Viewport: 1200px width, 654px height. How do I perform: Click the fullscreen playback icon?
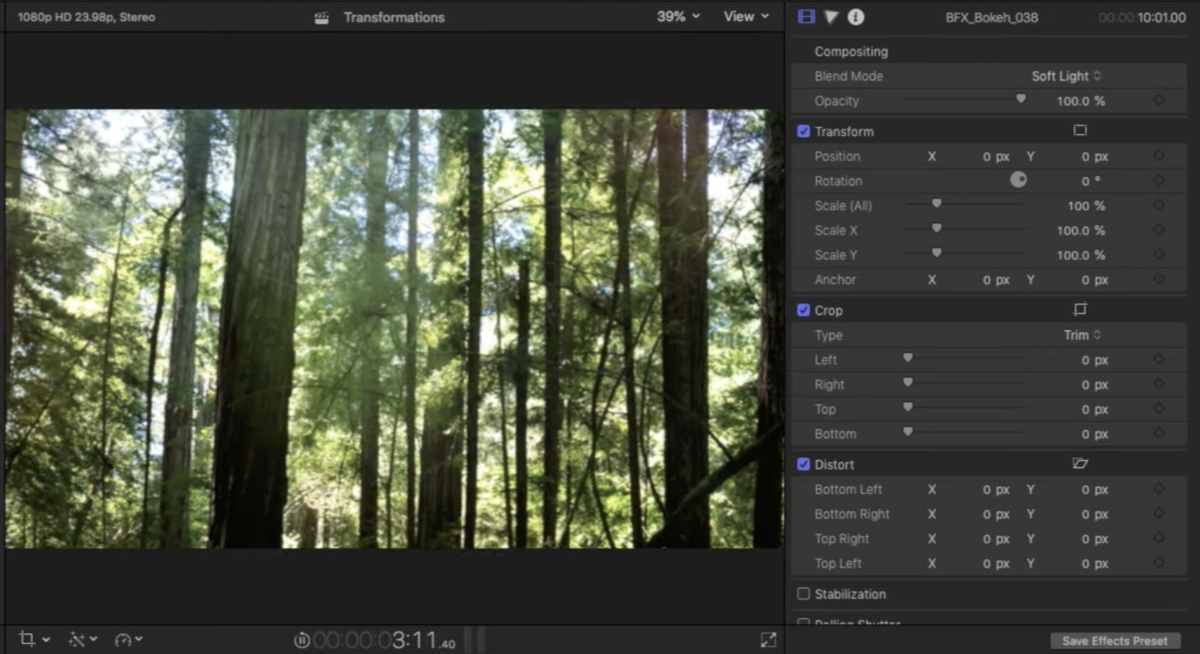(x=768, y=639)
